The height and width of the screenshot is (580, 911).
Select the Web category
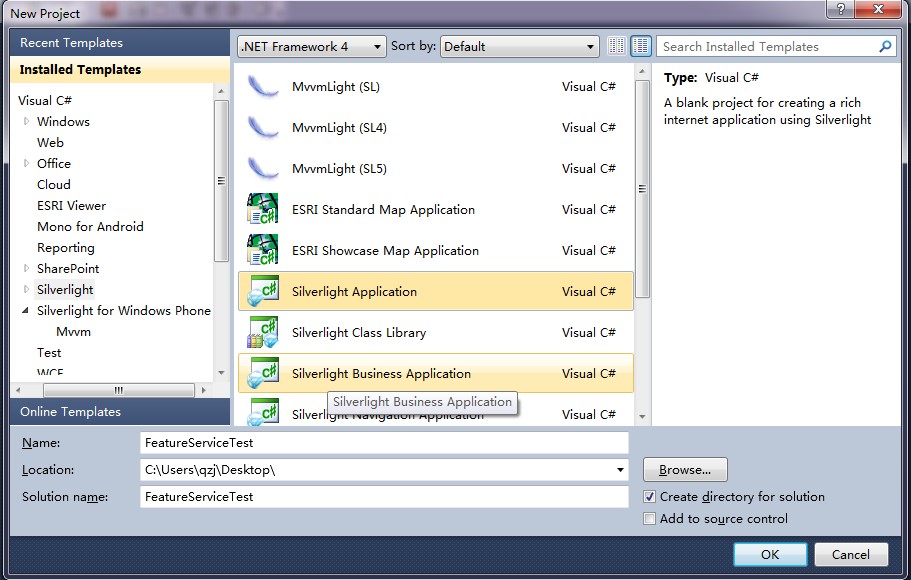[x=51, y=142]
